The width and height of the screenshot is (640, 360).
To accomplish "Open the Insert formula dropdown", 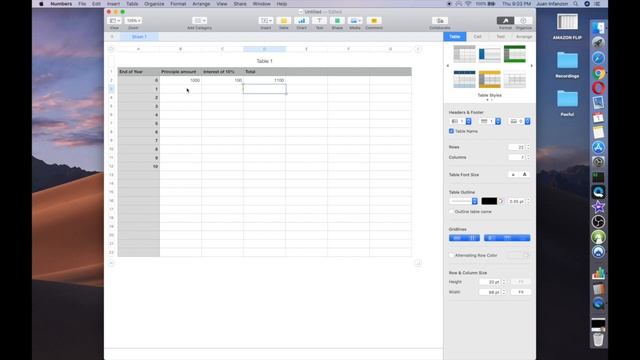I will (x=266, y=21).
